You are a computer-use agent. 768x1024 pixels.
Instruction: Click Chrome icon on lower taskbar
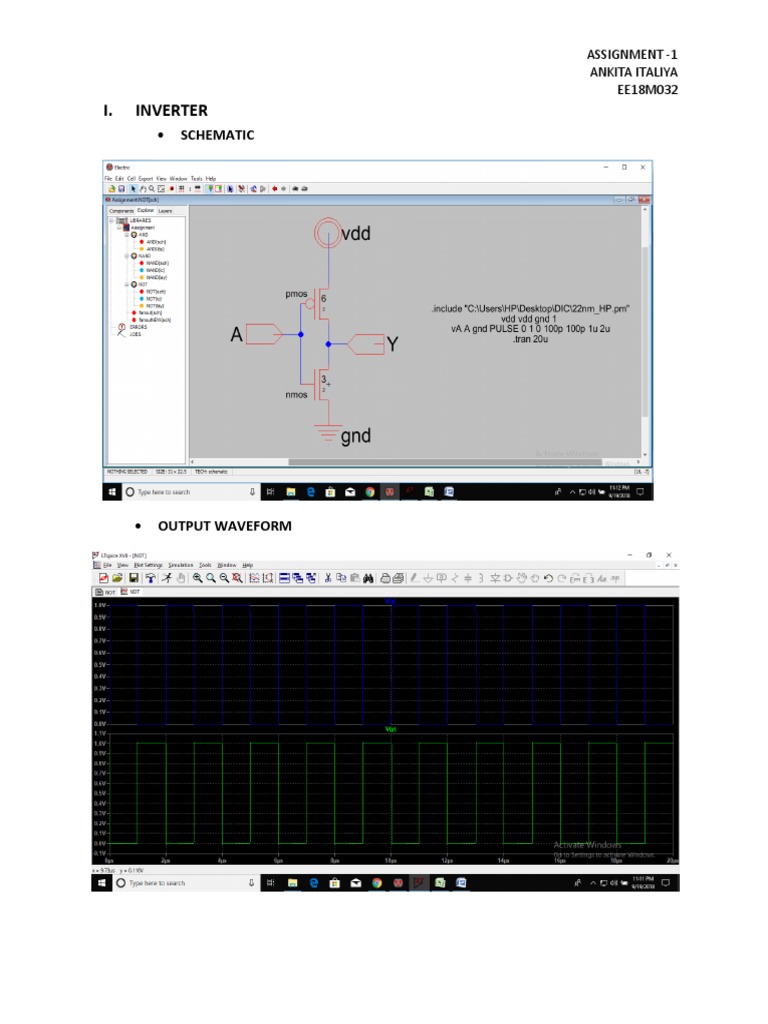[x=377, y=883]
